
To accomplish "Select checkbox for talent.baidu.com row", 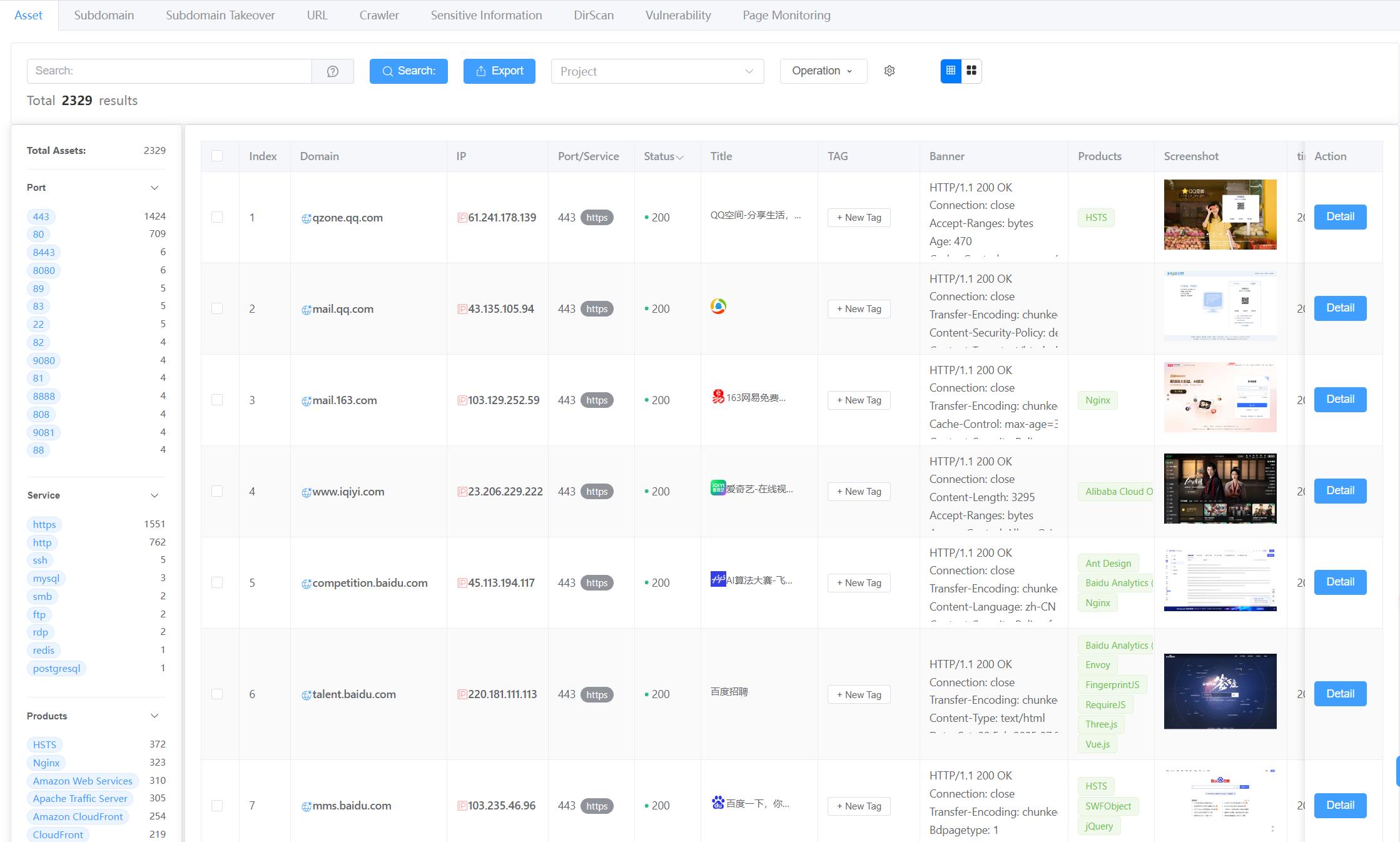I will pyautogui.click(x=217, y=694).
